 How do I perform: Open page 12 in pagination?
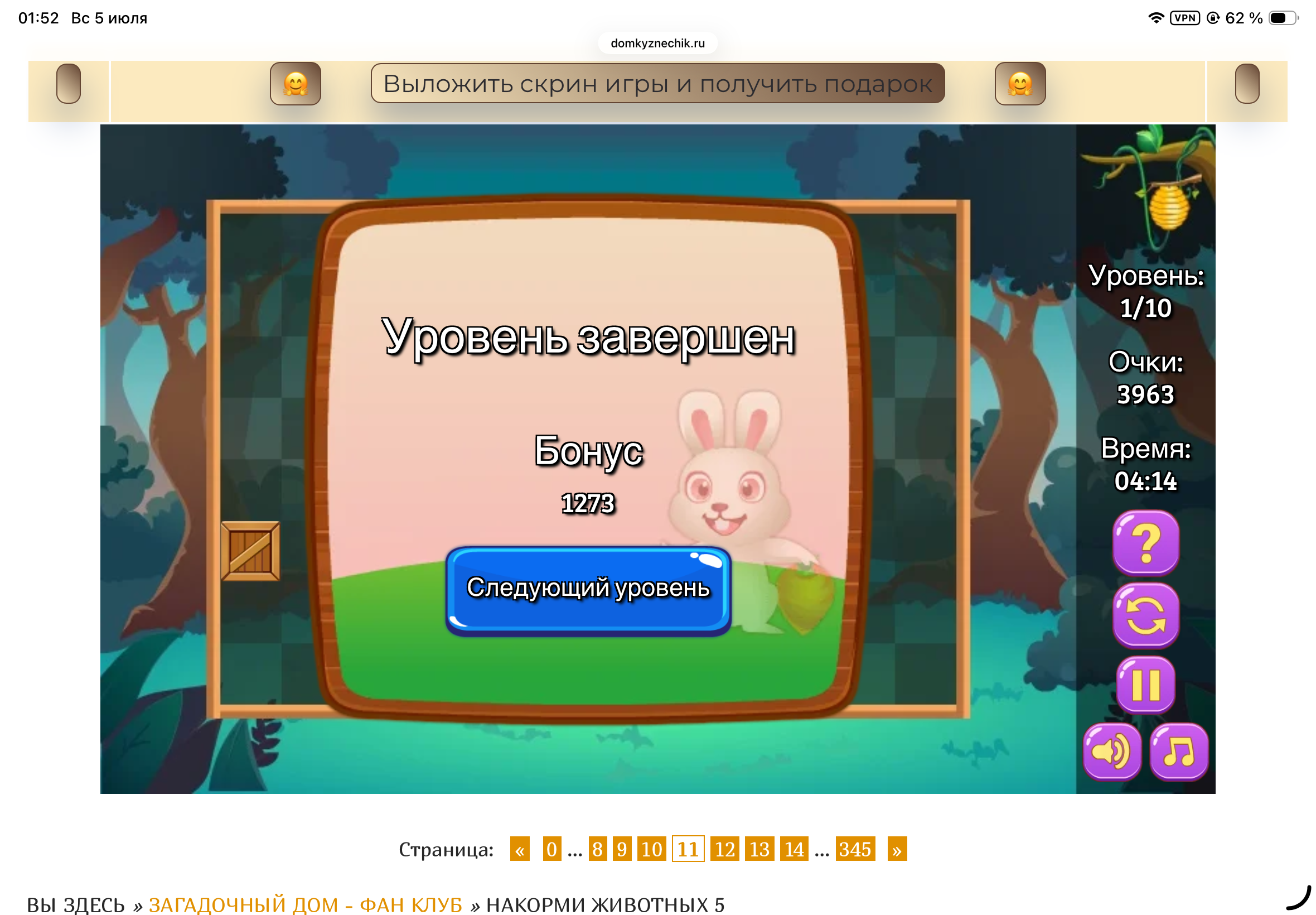click(x=725, y=849)
